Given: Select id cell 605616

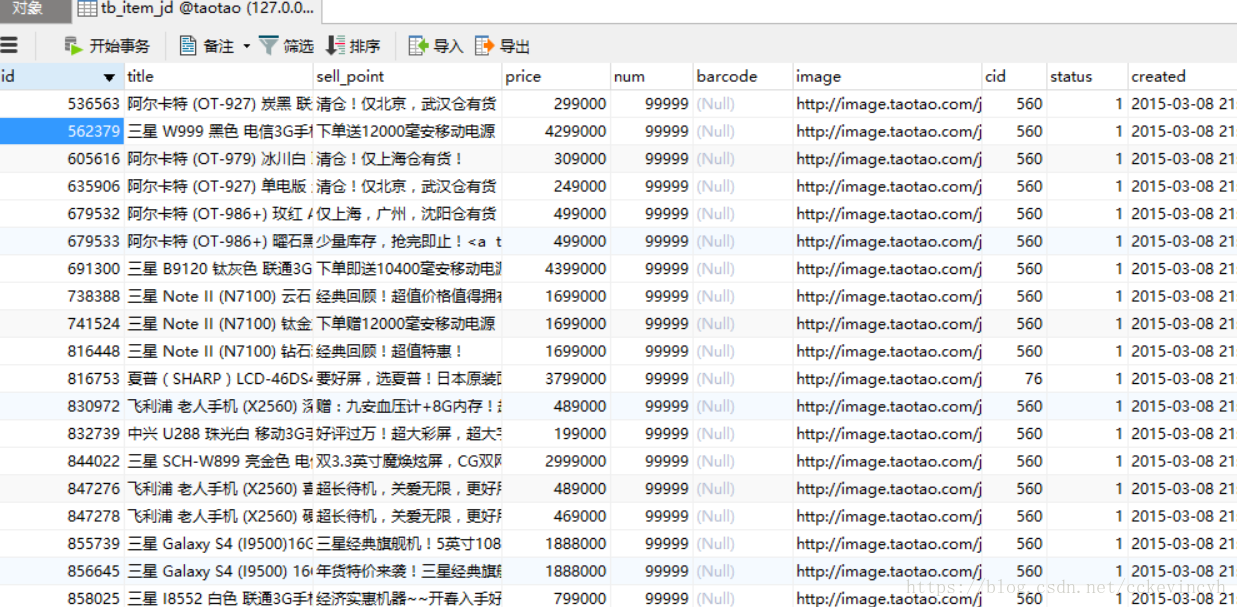Looking at the screenshot, I should [x=62, y=159].
